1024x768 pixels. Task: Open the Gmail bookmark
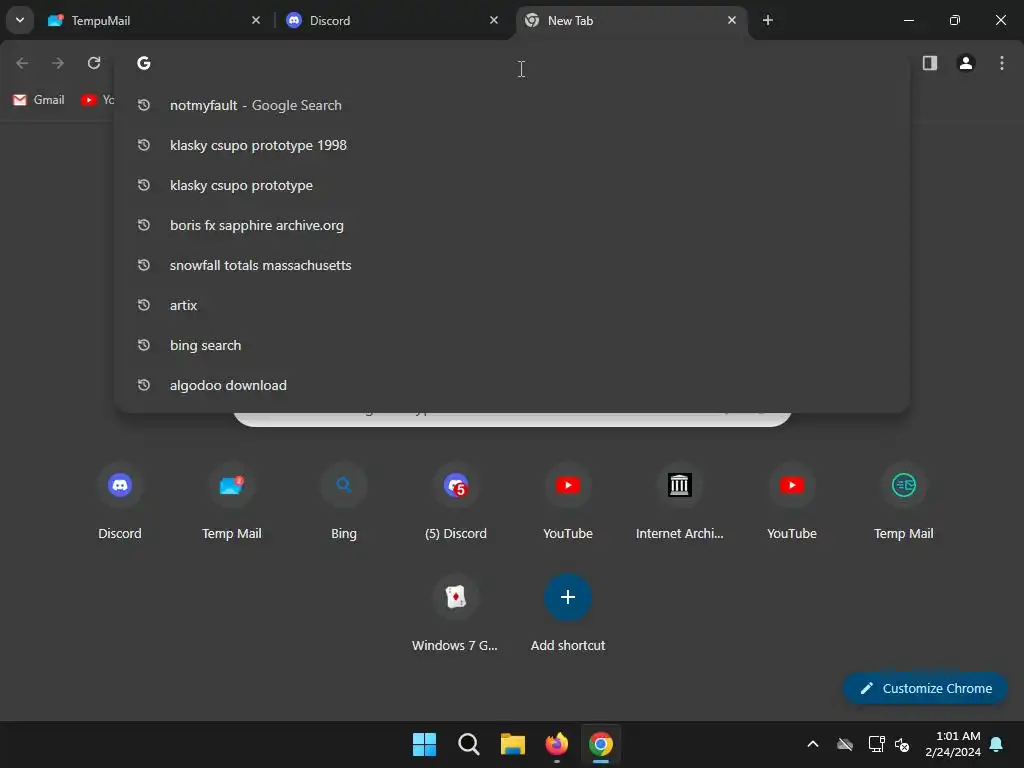[39, 100]
